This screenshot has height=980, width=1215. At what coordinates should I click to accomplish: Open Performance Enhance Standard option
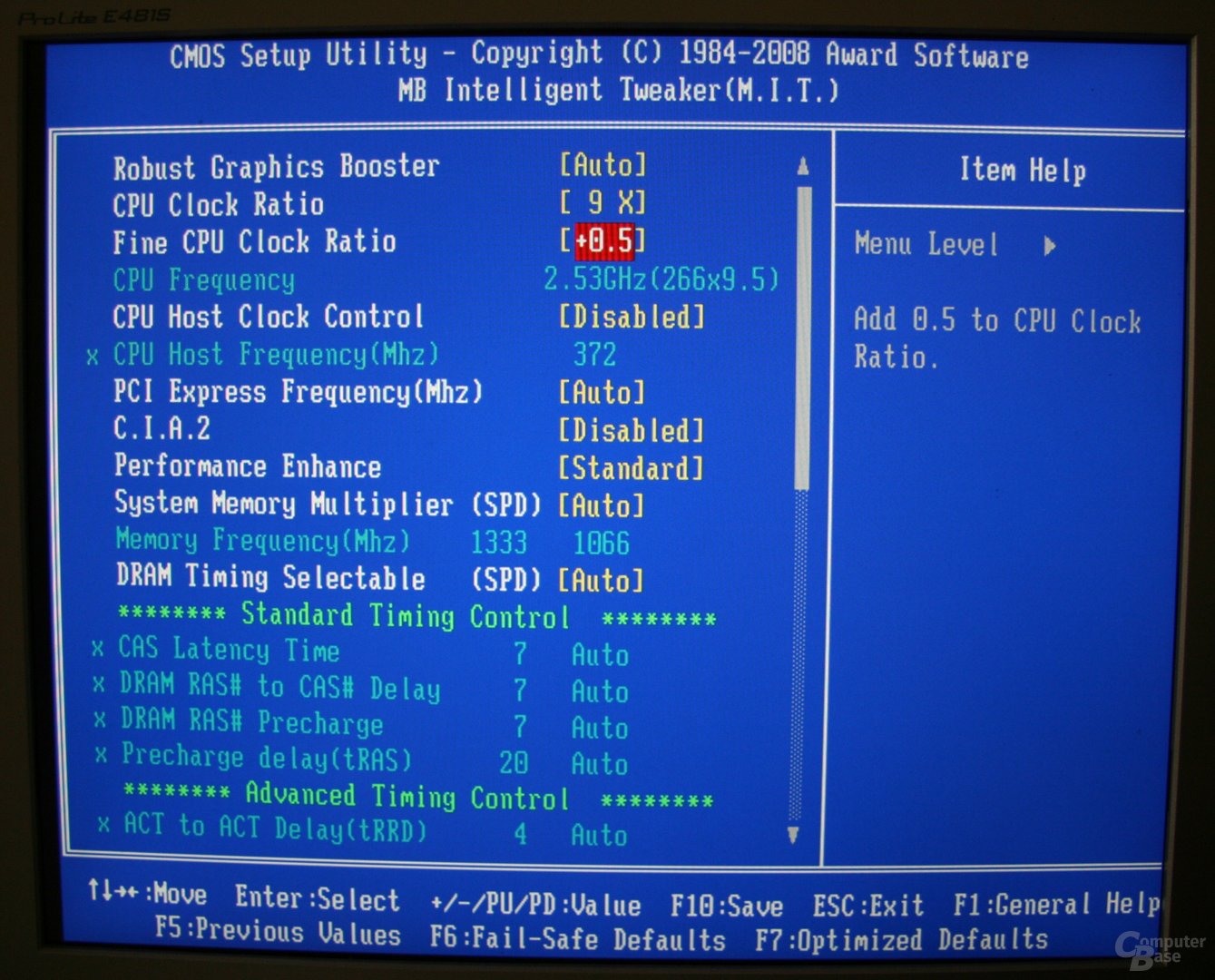pos(631,468)
